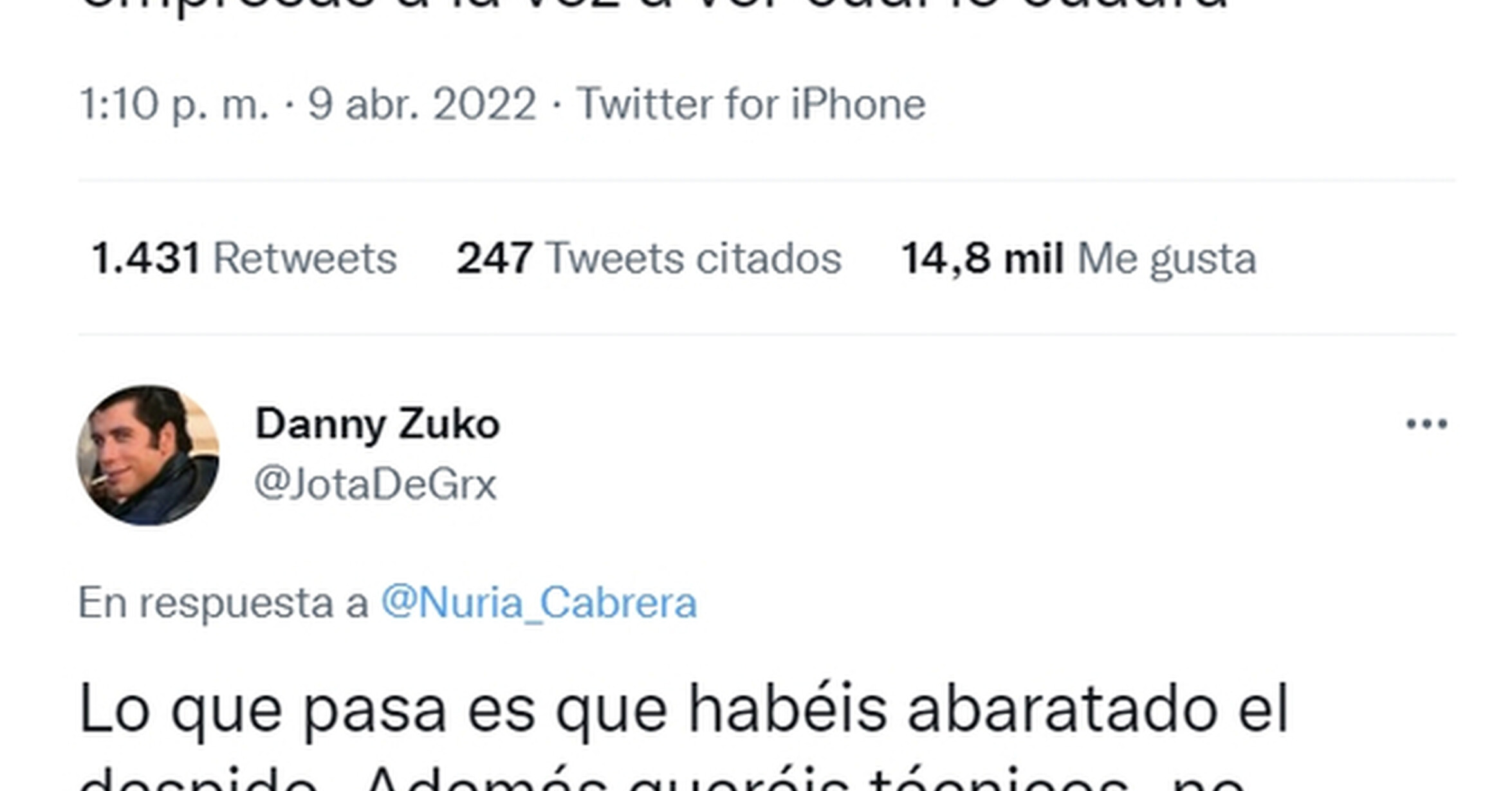Open Danny Zuko's profile picture

coord(148,455)
